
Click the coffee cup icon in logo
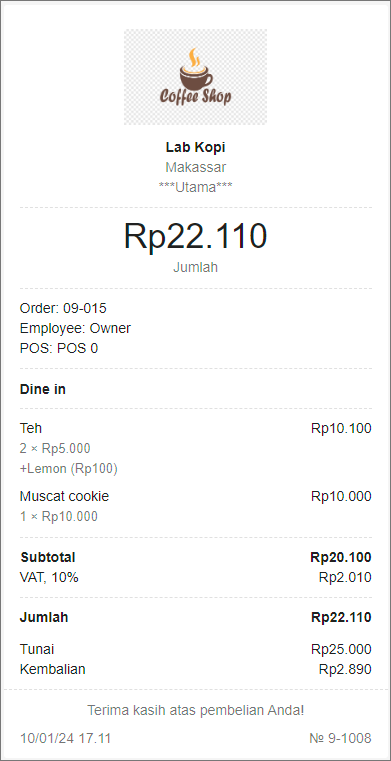click(x=196, y=68)
